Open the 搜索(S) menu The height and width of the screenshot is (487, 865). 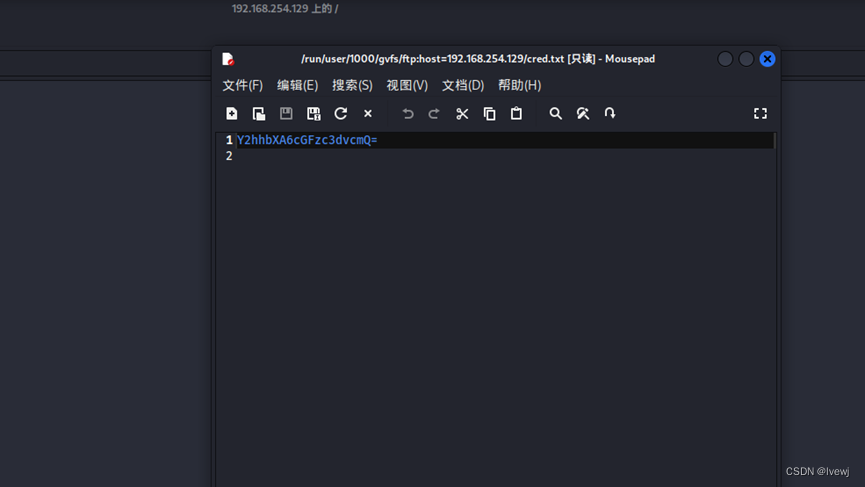click(x=352, y=85)
